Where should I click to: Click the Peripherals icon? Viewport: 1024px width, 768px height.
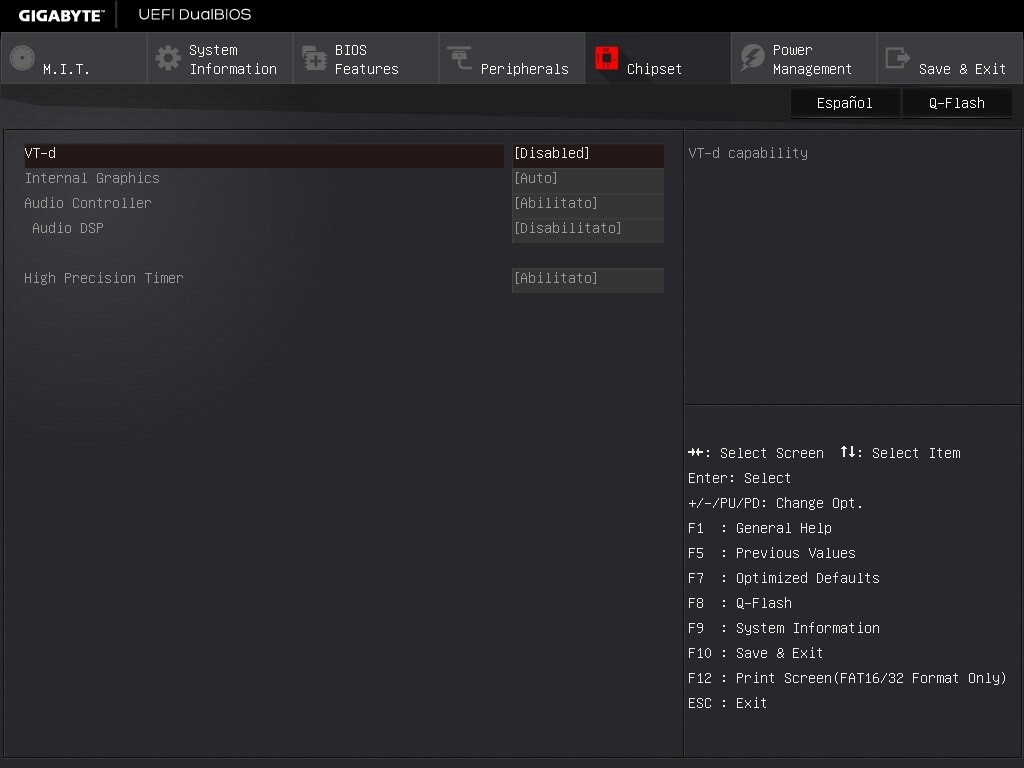[x=458, y=58]
